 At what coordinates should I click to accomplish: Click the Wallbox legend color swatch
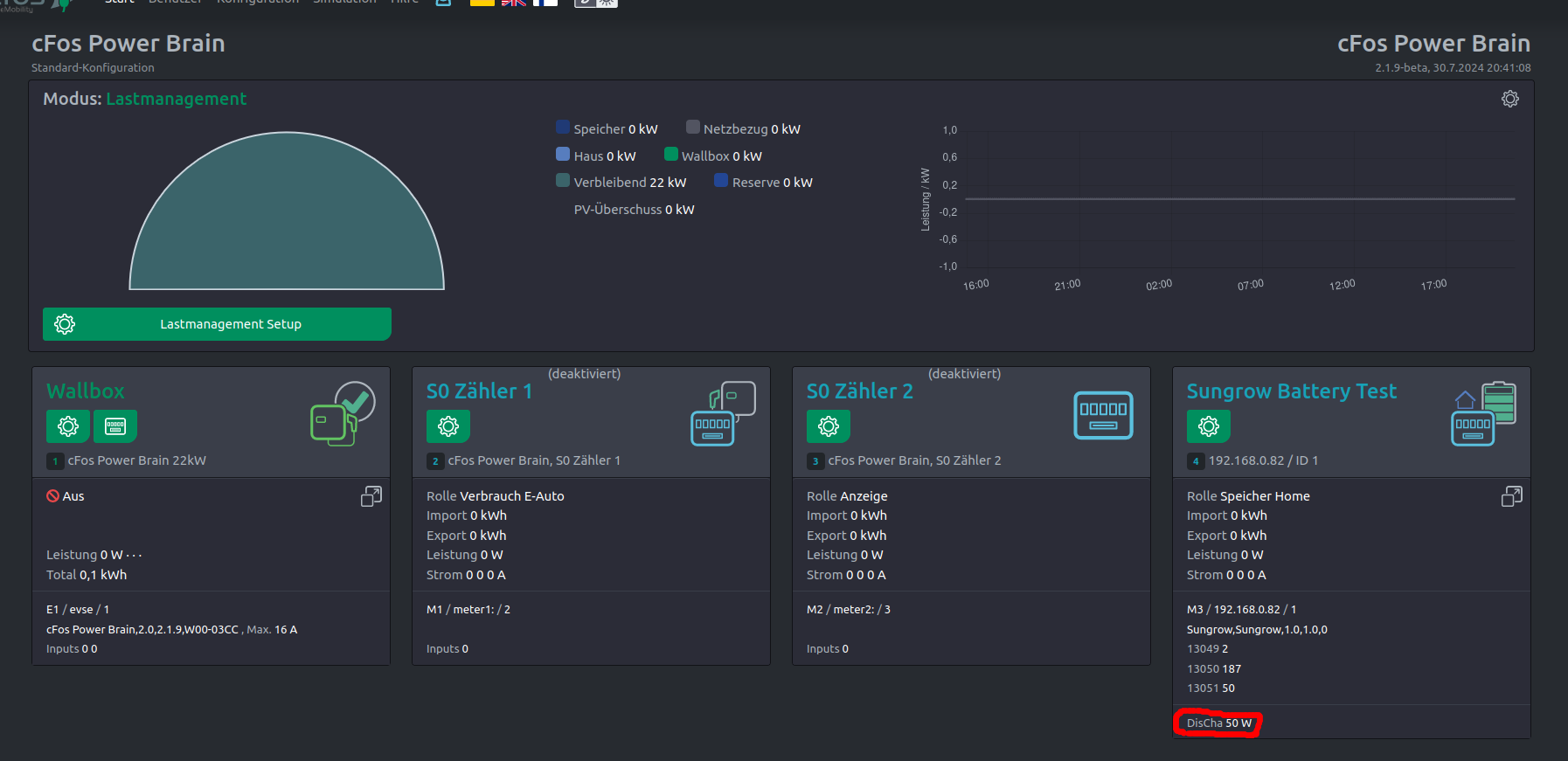(x=671, y=155)
